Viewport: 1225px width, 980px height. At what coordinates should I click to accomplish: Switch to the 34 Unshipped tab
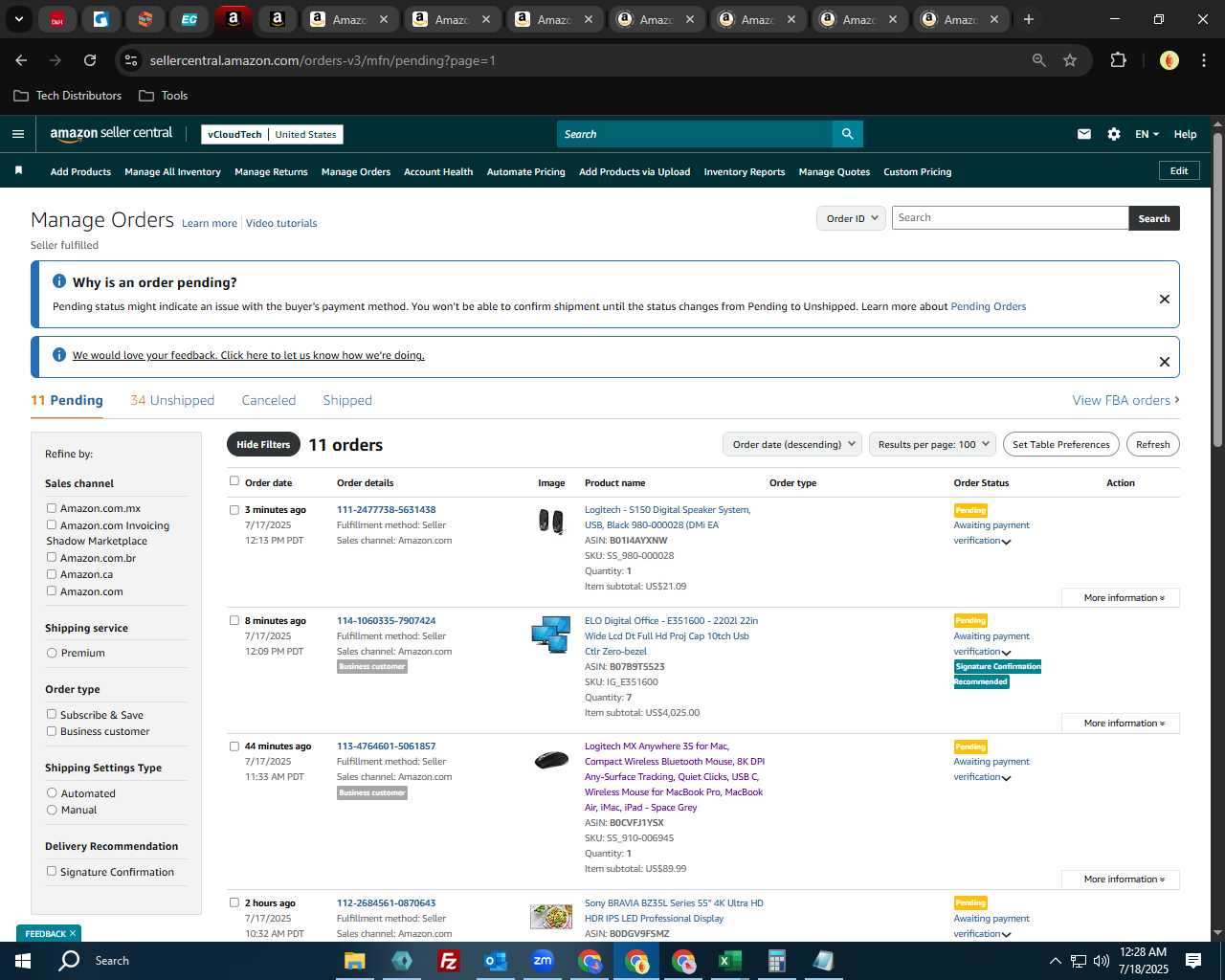coord(172,400)
